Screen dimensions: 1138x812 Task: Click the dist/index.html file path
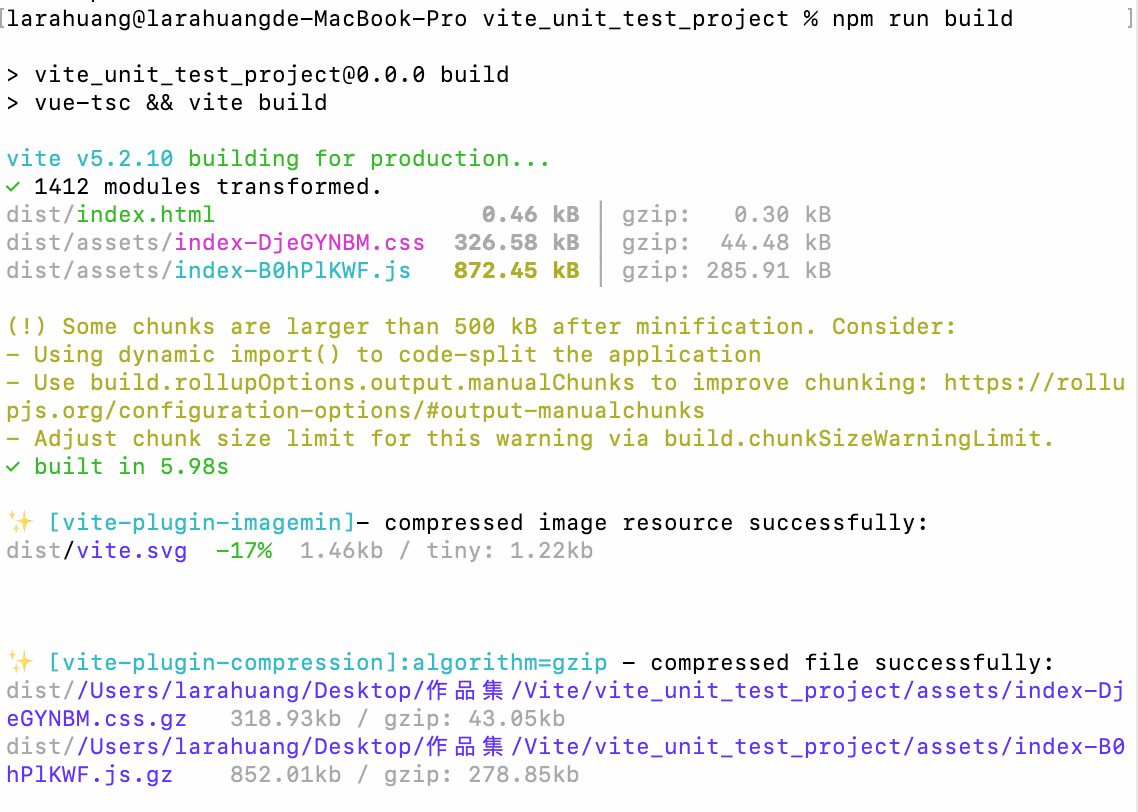110,215
